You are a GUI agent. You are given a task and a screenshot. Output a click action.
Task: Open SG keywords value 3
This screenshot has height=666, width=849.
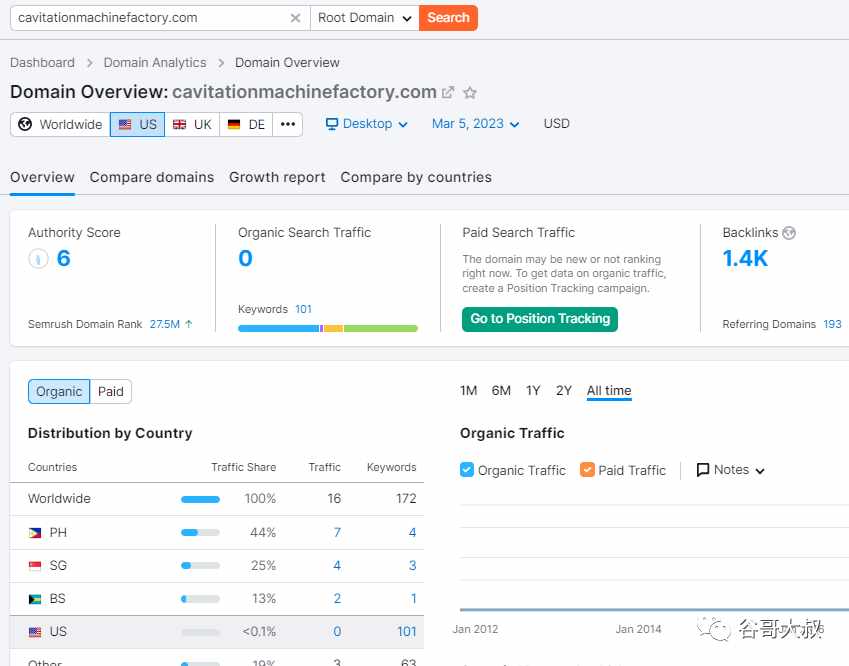[x=412, y=566]
